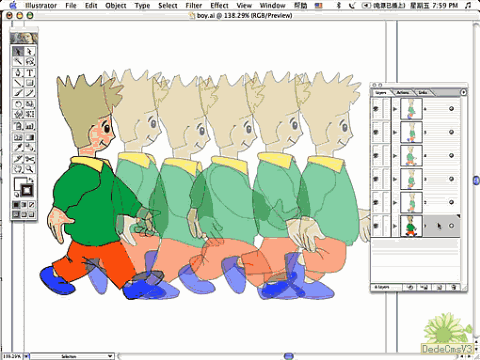Expand layer 2 disclosure triangle

[395, 202]
